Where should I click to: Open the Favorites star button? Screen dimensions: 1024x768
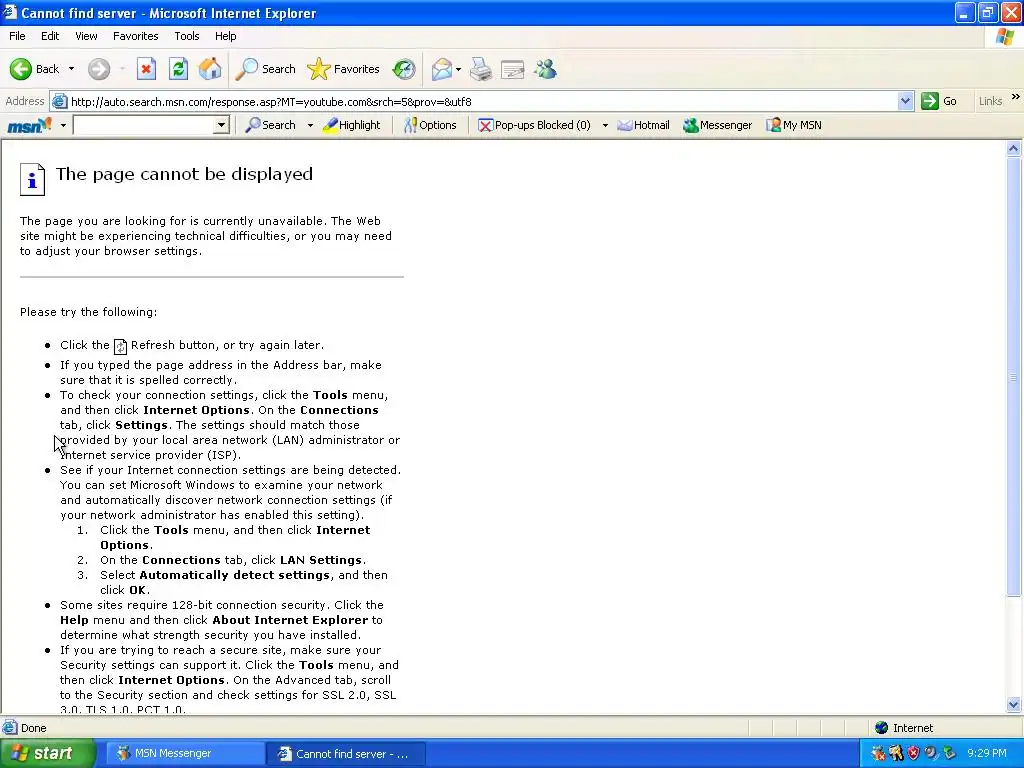click(343, 69)
